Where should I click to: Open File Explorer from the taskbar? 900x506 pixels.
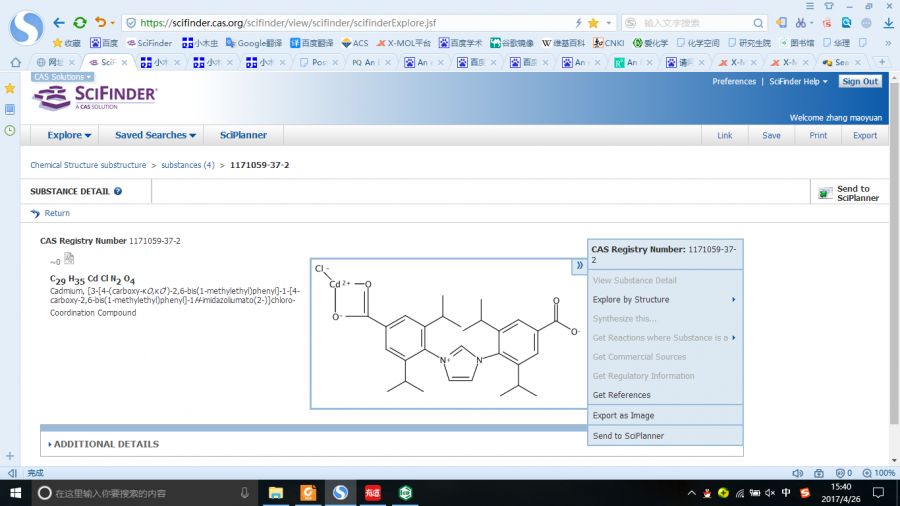(276, 493)
